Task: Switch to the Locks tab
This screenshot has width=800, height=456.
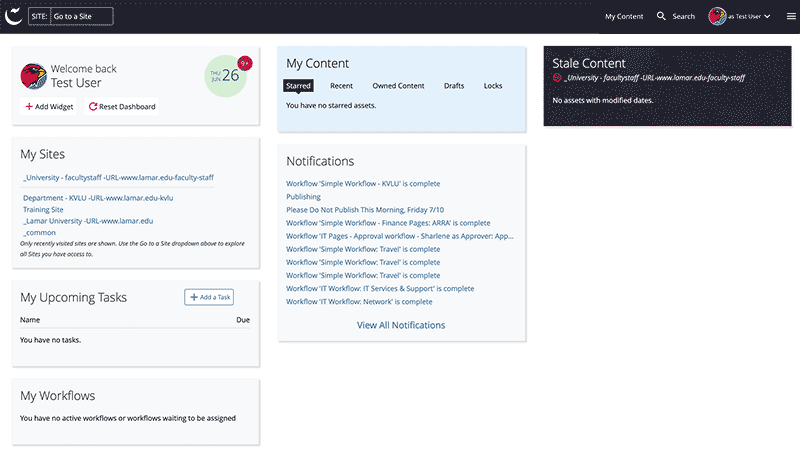Action: point(493,86)
